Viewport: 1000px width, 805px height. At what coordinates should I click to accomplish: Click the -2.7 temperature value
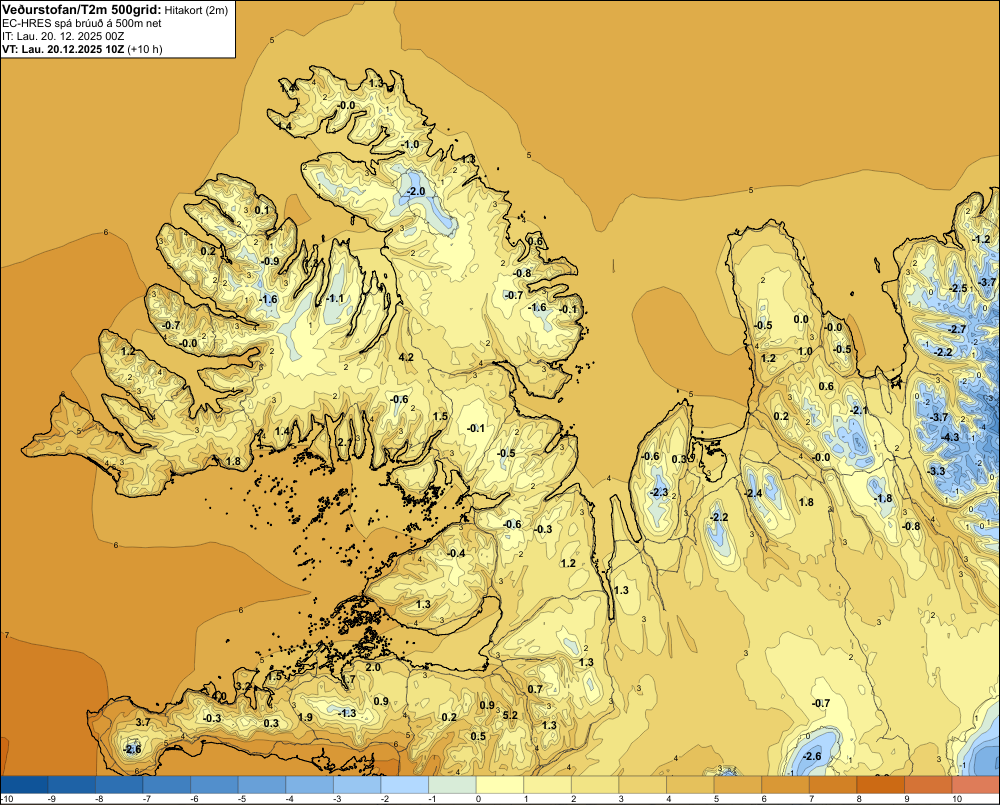[957, 329]
